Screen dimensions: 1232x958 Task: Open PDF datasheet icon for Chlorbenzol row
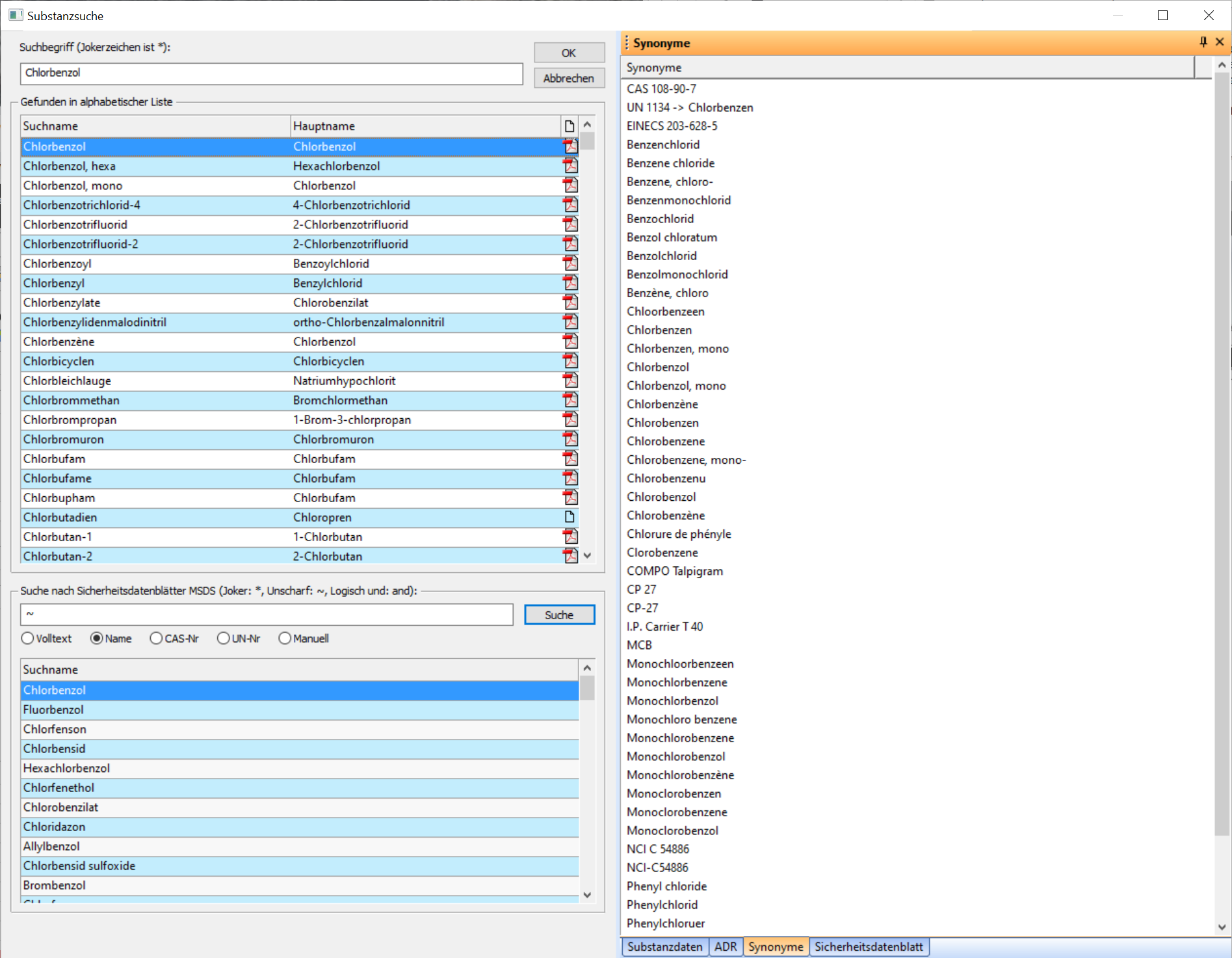(x=570, y=146)
